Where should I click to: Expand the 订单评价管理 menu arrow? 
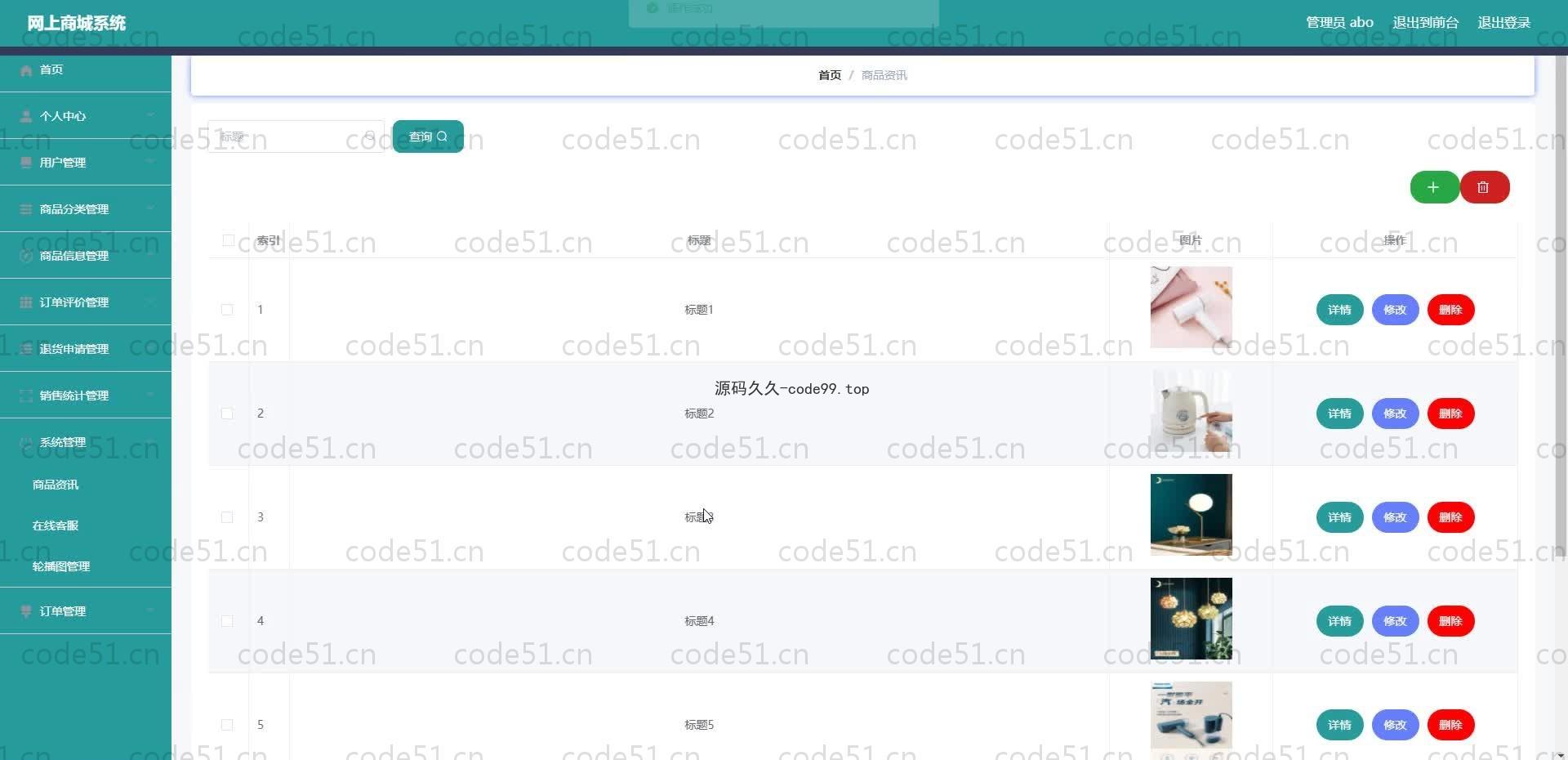pyautogui.click(x=150, y=302)
